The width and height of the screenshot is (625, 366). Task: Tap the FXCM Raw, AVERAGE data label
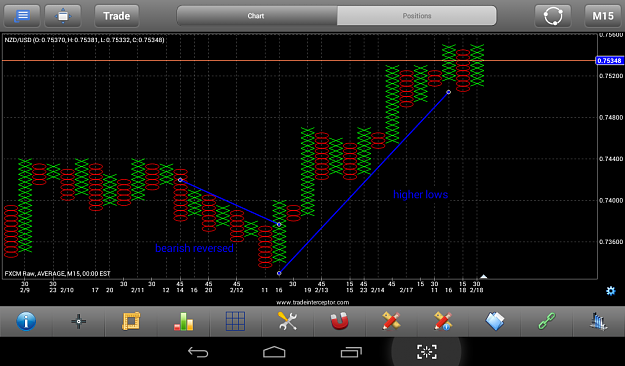pyautogui.click(x=57, y=274)
